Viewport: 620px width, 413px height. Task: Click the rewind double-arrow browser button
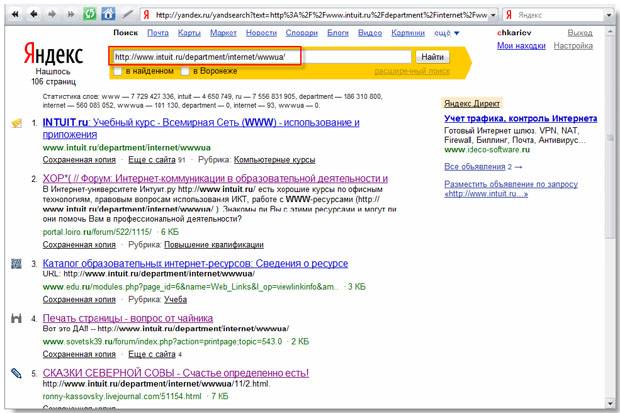[x=15, y=15]
